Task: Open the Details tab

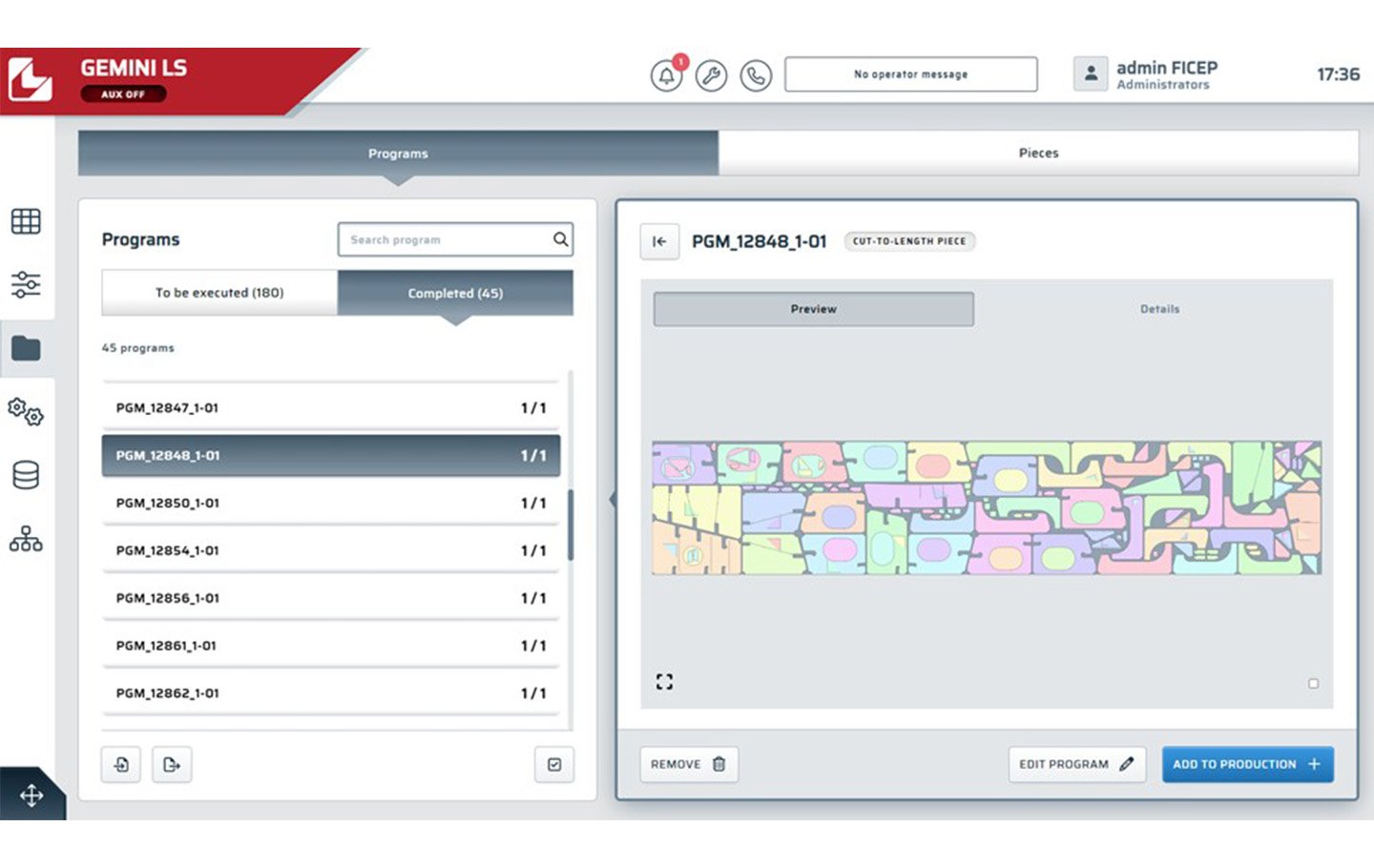Action: click(x=1160, y=309)
